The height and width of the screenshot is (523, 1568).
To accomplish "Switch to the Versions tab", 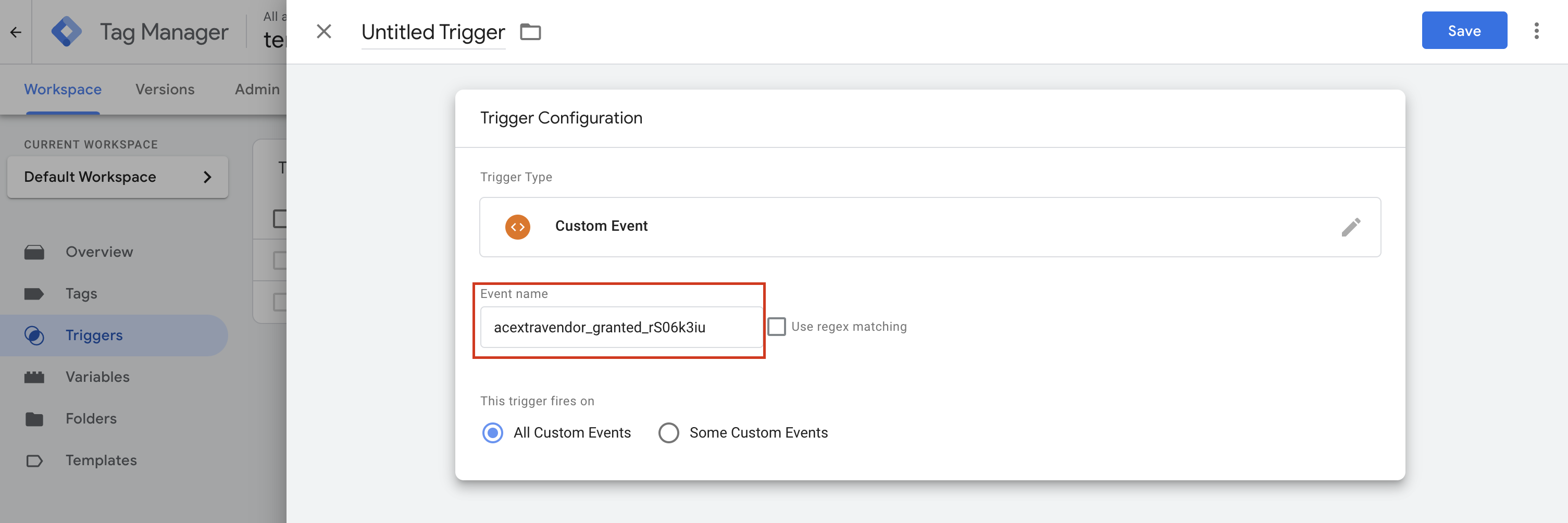I will click(x=165, y=89).
